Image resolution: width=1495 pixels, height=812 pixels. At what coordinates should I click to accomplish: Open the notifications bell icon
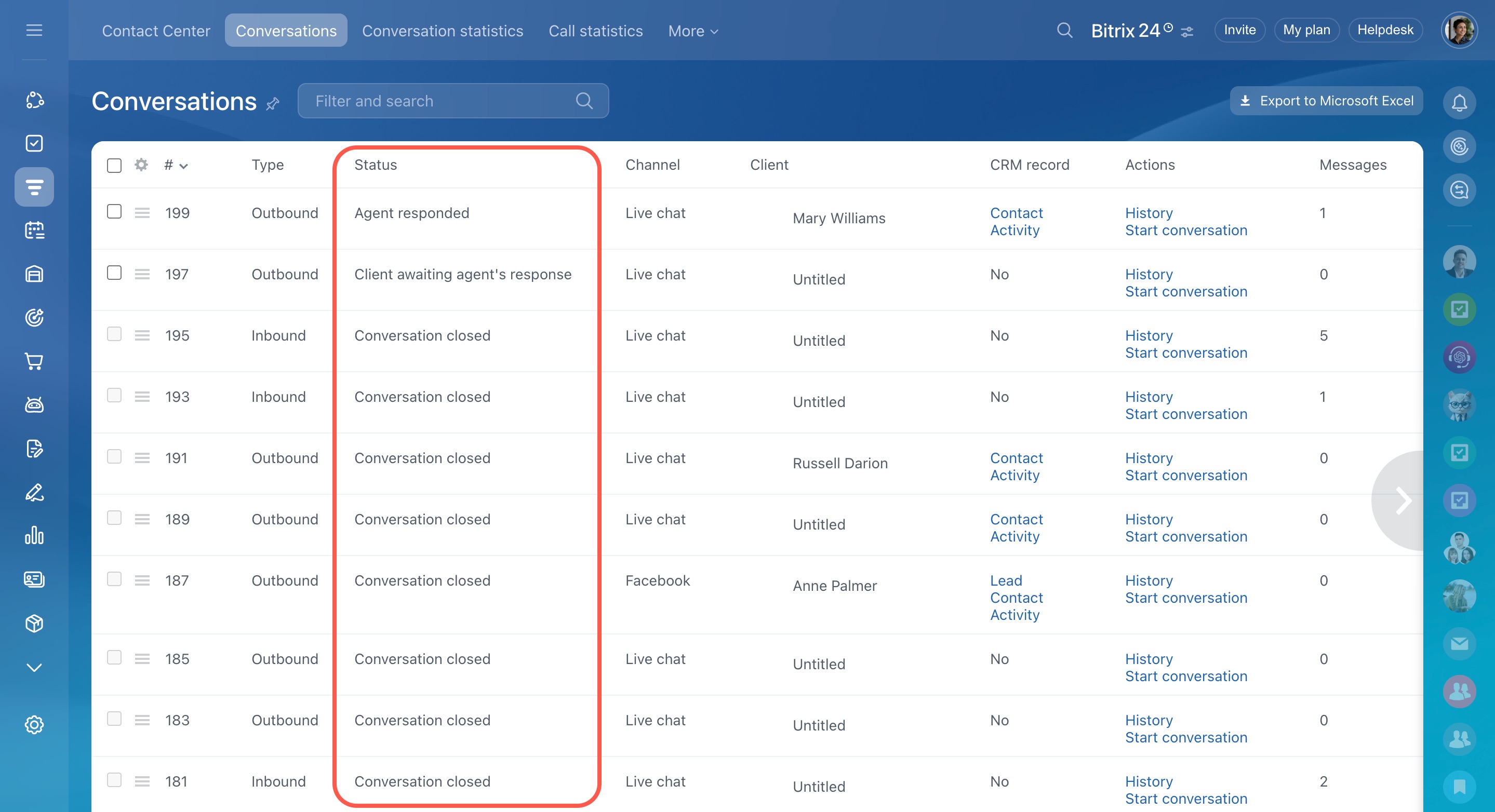[x=1459, y=103]
